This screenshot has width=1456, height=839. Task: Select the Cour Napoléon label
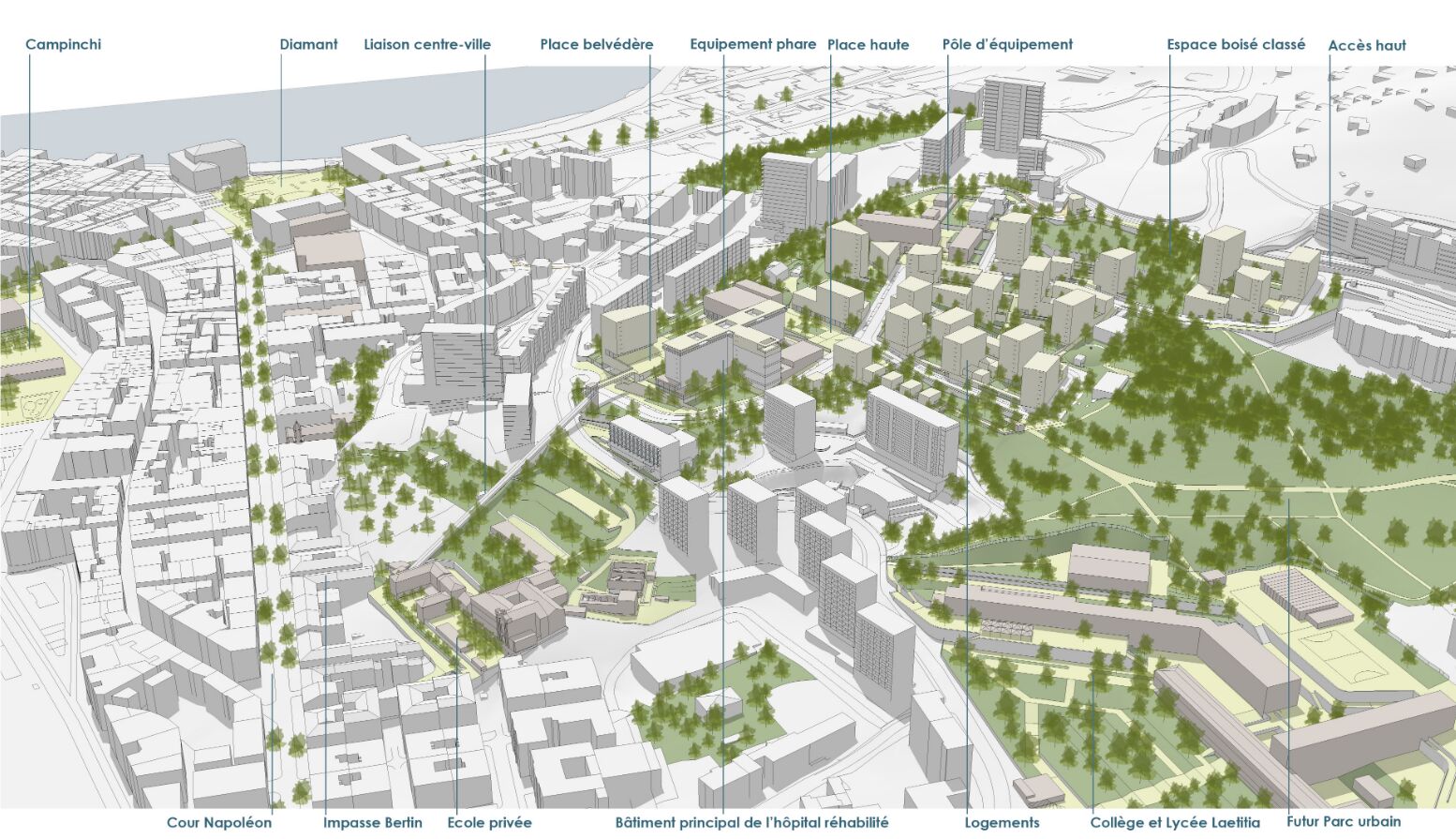pyautogui.click(x=219, y=823)
